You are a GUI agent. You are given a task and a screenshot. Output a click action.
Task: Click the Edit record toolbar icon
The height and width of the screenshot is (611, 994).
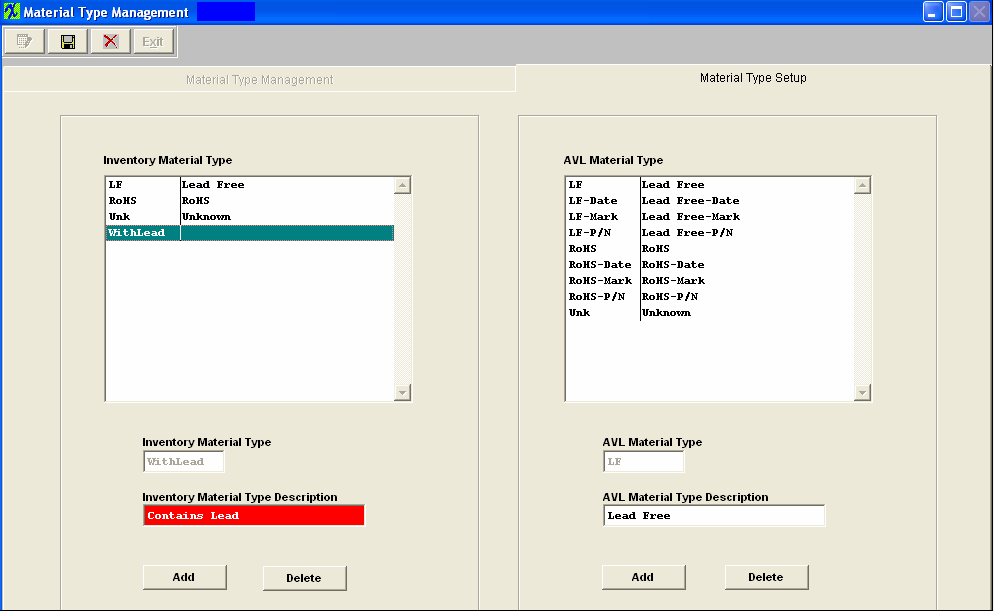click(x=25, y=42)
